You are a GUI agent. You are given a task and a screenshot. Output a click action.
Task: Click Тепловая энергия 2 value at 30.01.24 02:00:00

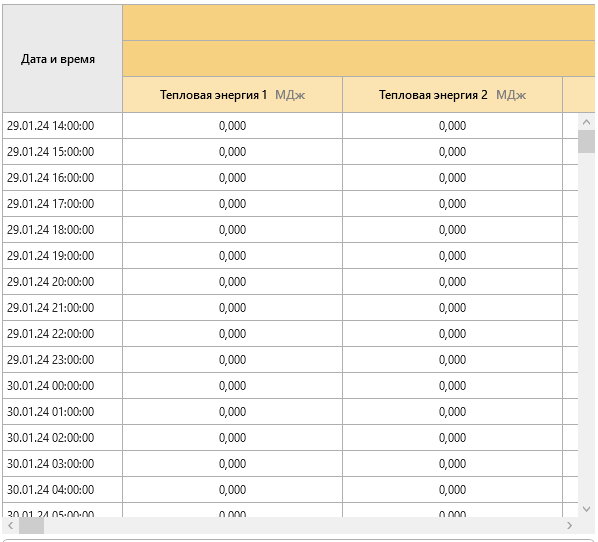453,437
